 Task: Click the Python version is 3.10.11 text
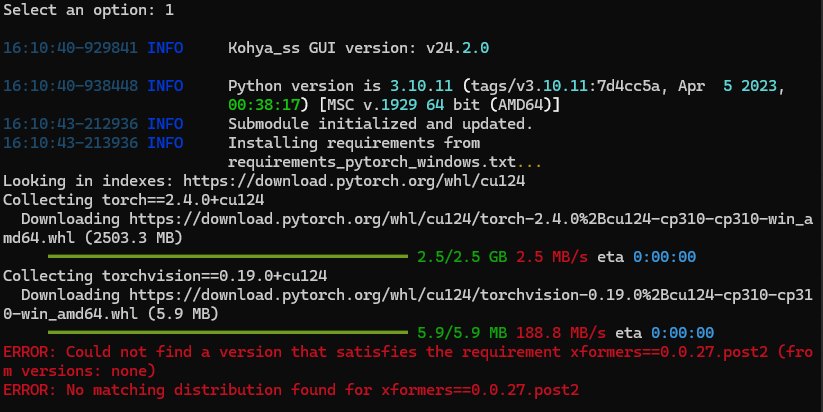(x=340, y=86)
